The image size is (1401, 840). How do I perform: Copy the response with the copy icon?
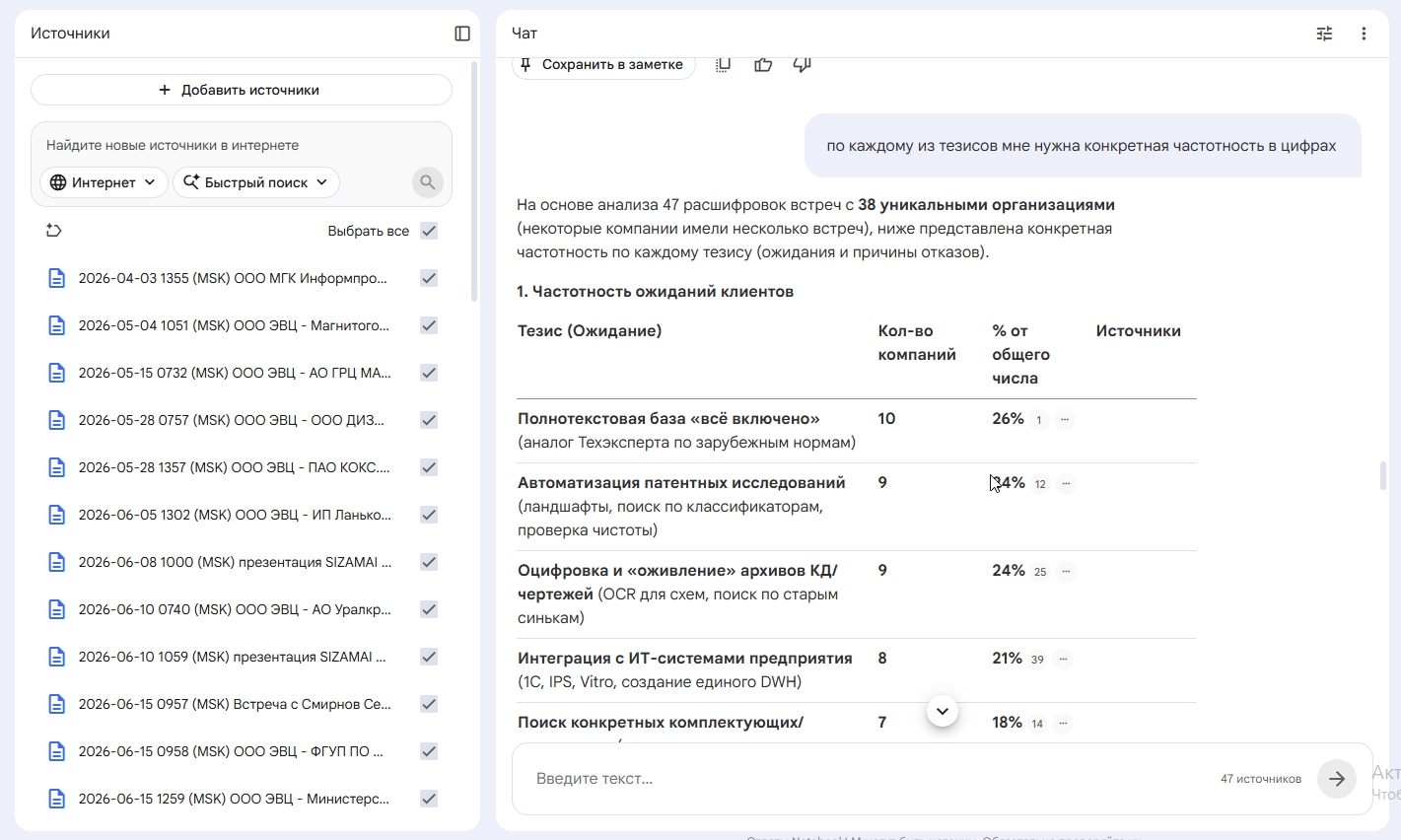click(723, 64)
